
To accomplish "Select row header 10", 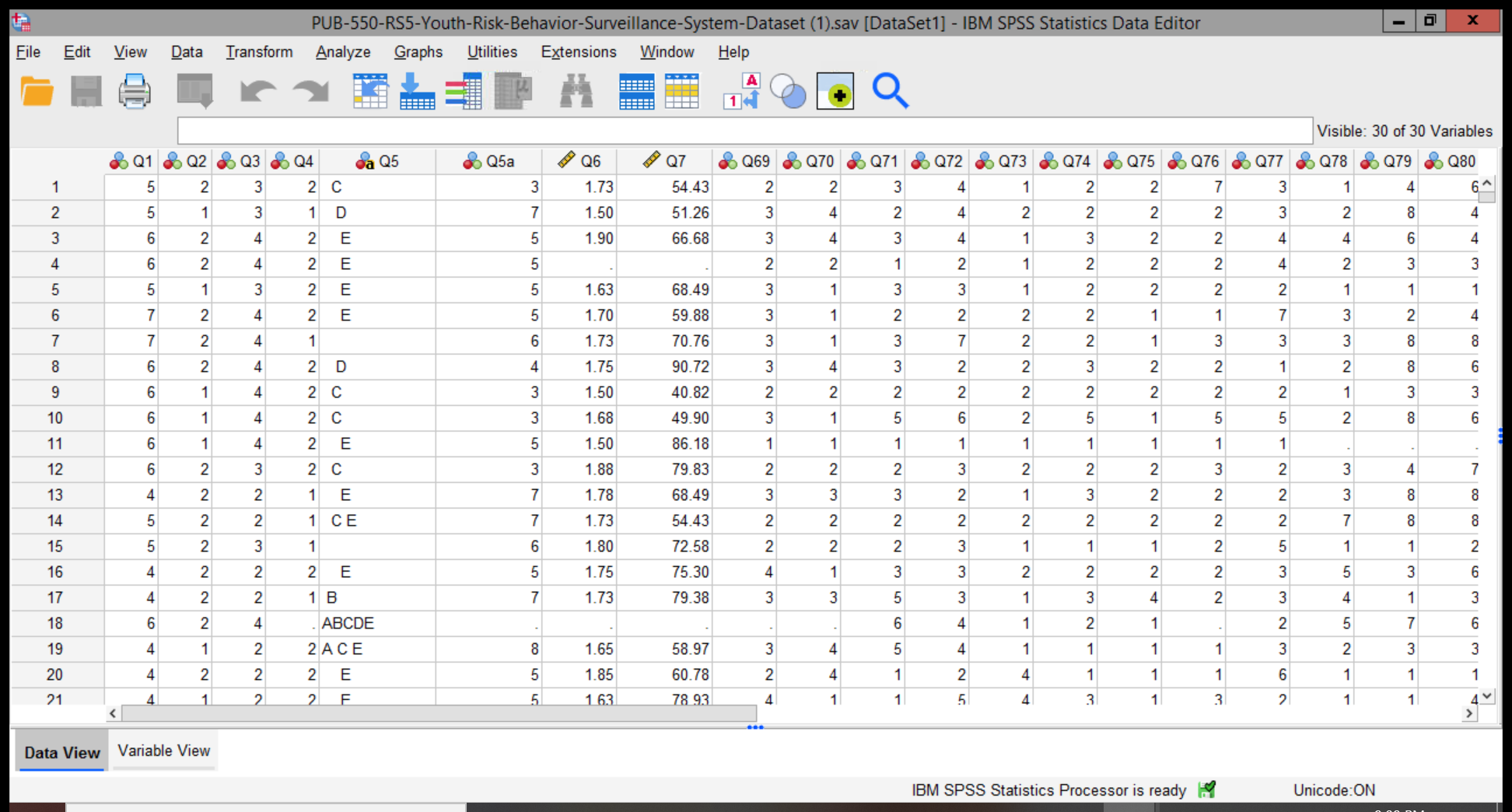I will click(x=56, y=418).
